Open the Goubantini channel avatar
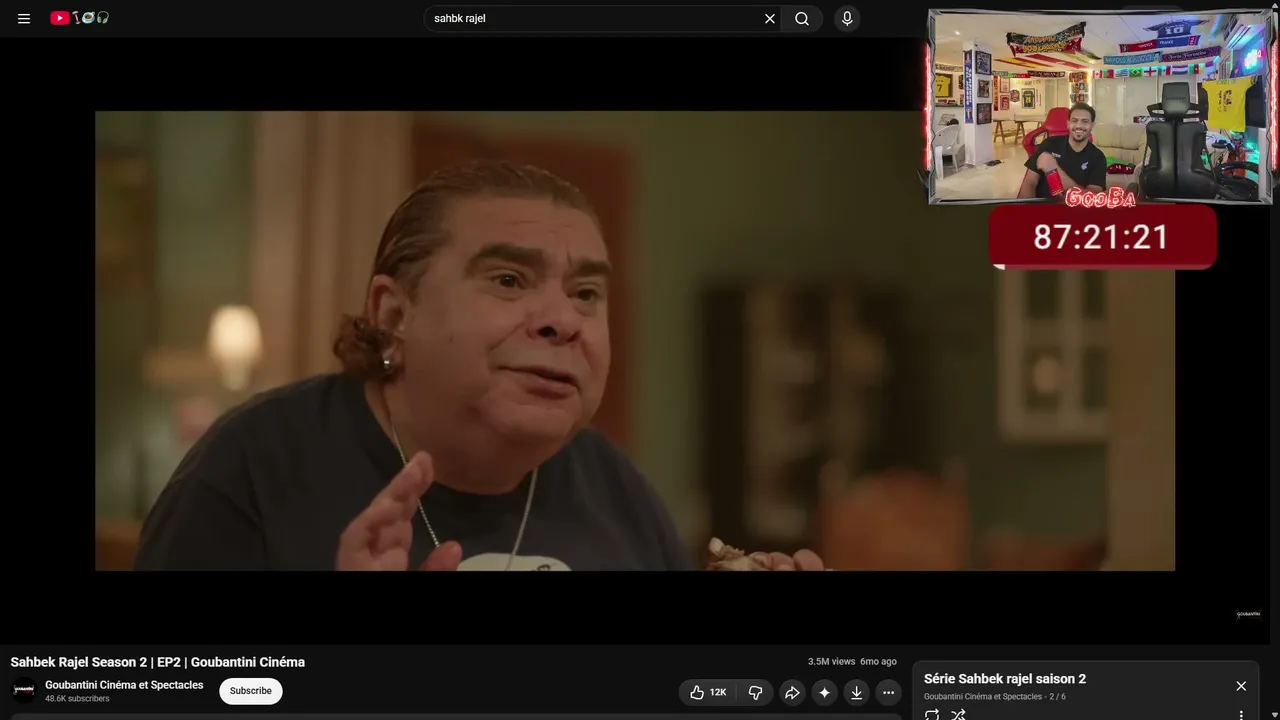The width and height of the screenshot is (1280, 720). coord(24,690)
